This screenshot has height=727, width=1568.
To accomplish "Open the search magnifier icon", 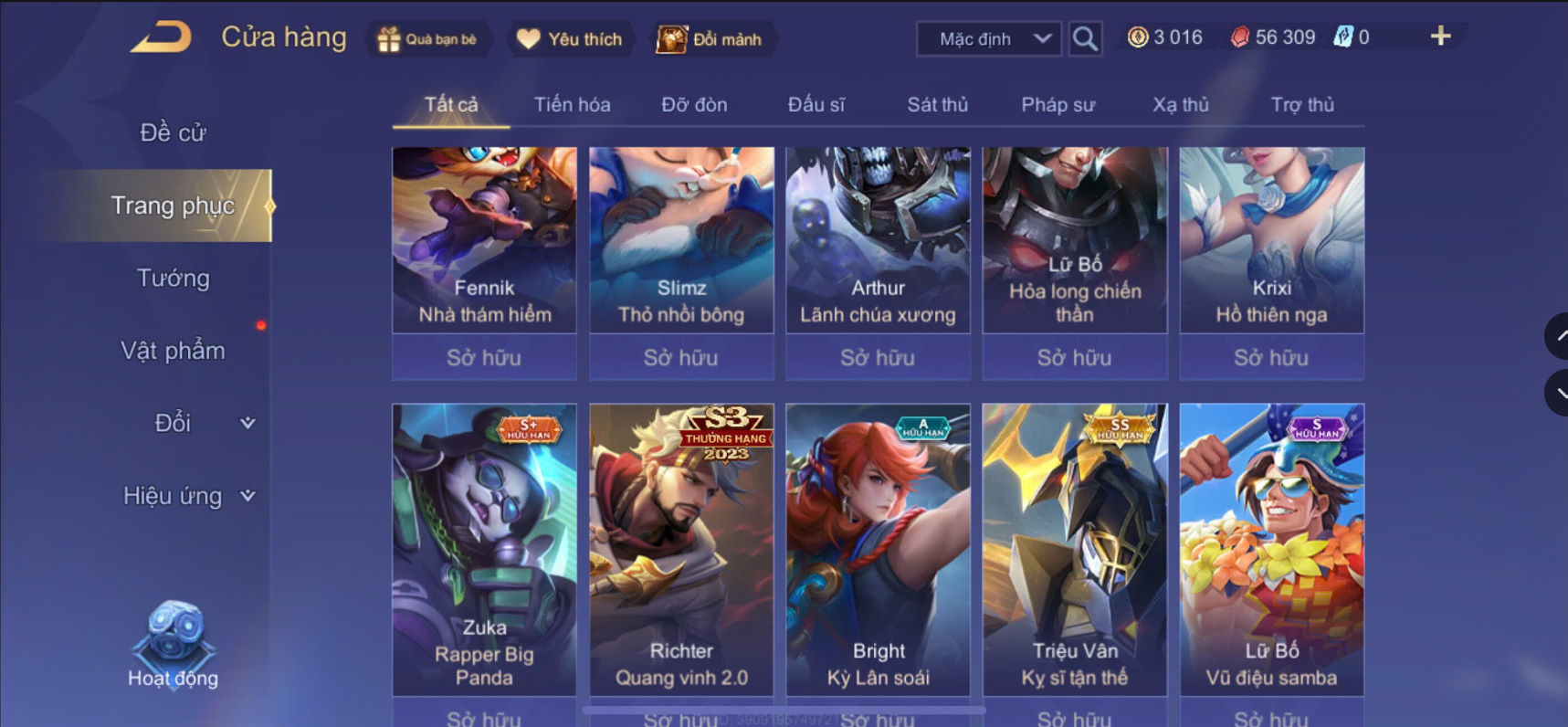I will tap(1085, 38).
